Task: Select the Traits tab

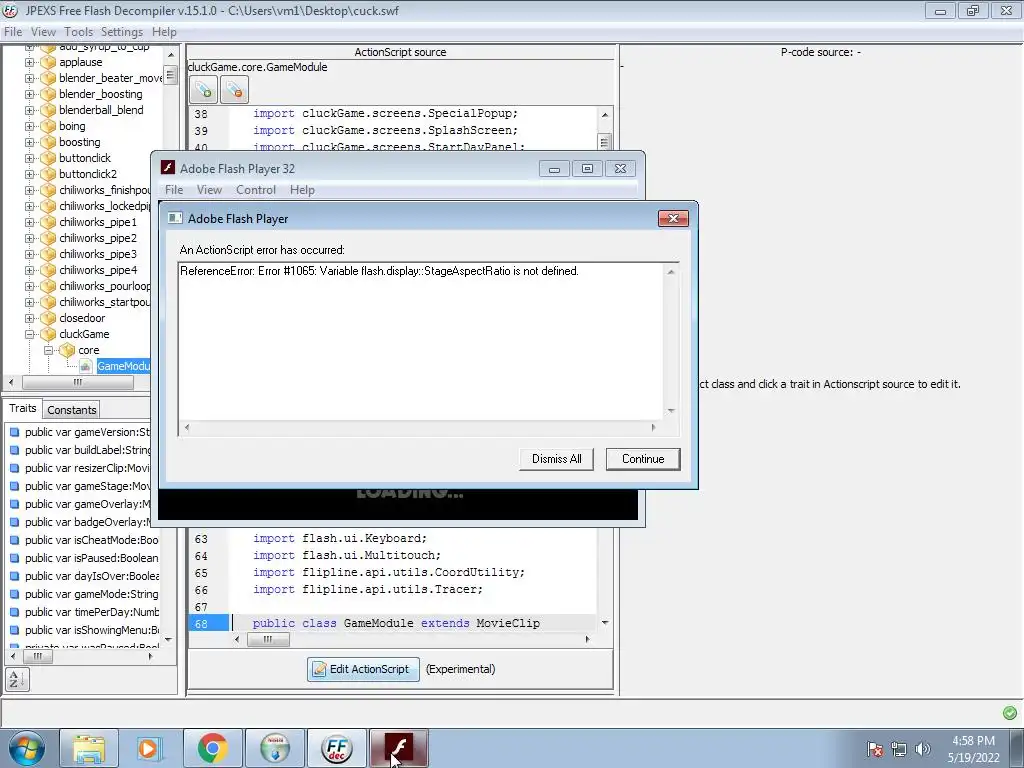Action: (22, 408)
